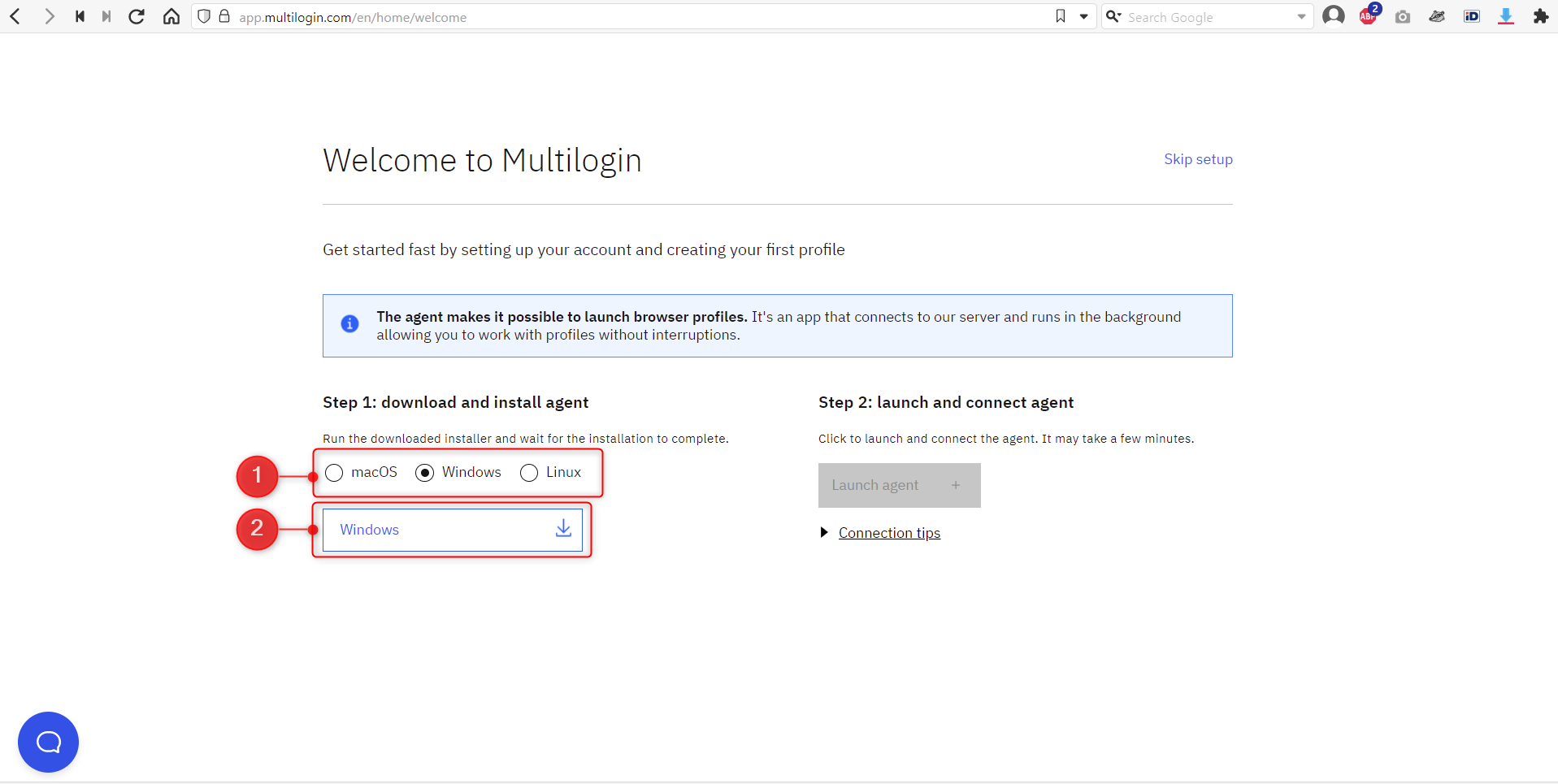The width and height of the screenshot is (1558, 784).
Task: Open the support chat bubble
Action: [x=49, y=742]
